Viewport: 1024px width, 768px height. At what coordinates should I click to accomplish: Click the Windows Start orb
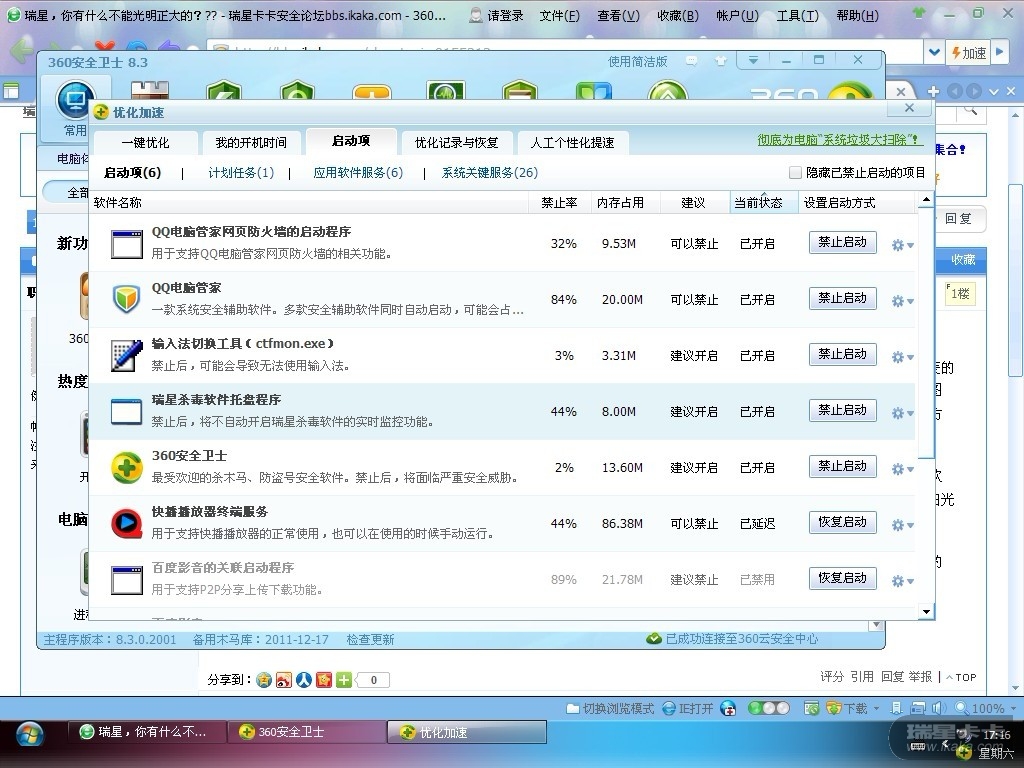pos(30,733)
